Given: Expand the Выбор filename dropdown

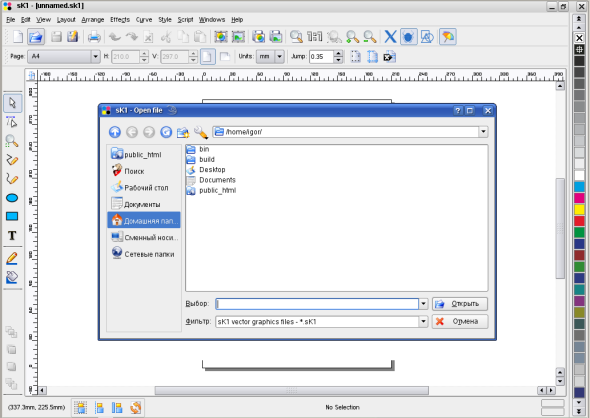Looking at the screenshot, I should pyautogui.click(x=423, y=304).
